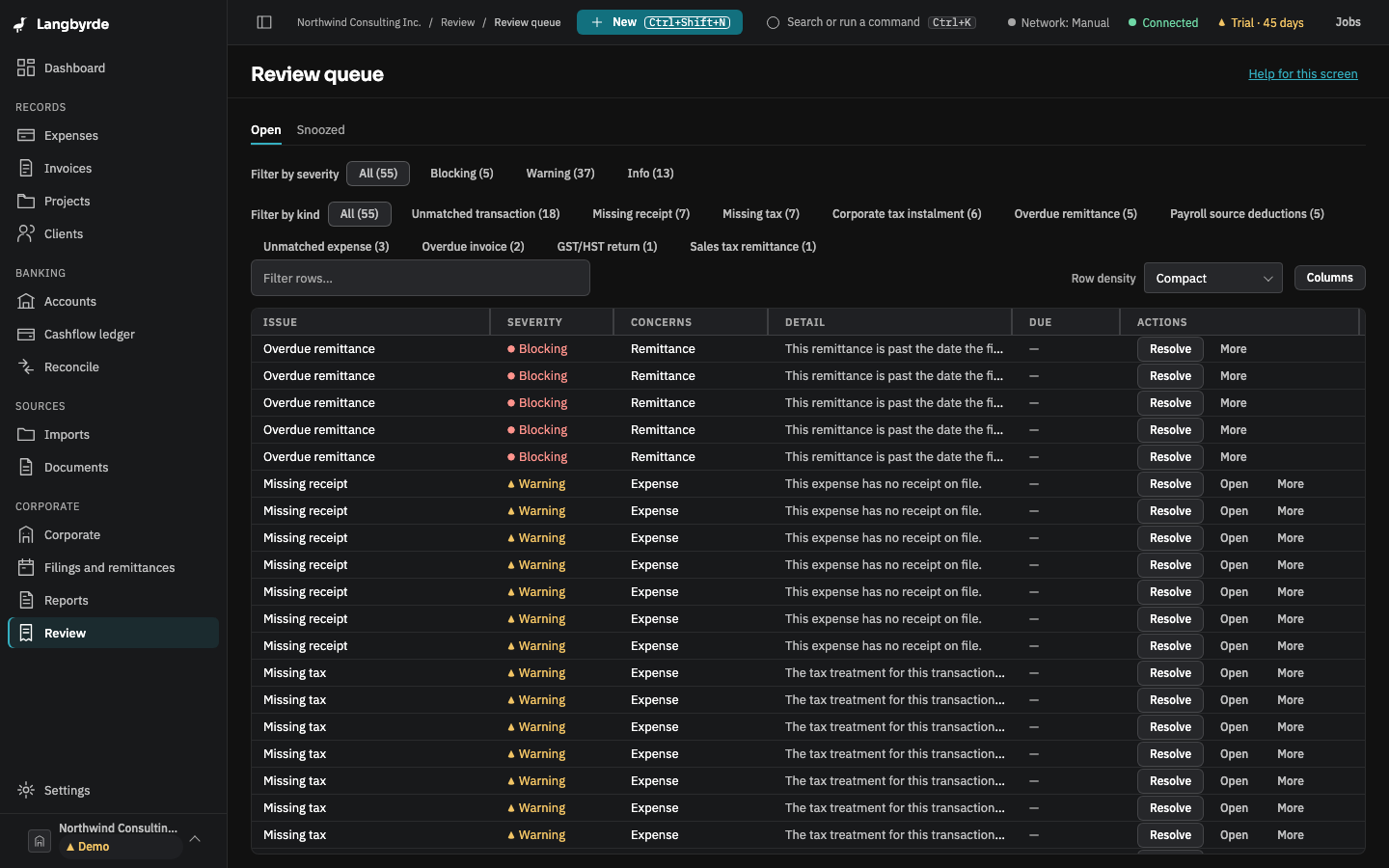This screenshot has width=1389, height=868.
Task: Open Settings from the sidebar
Action: pyautogui.click(x=113, y=790)
